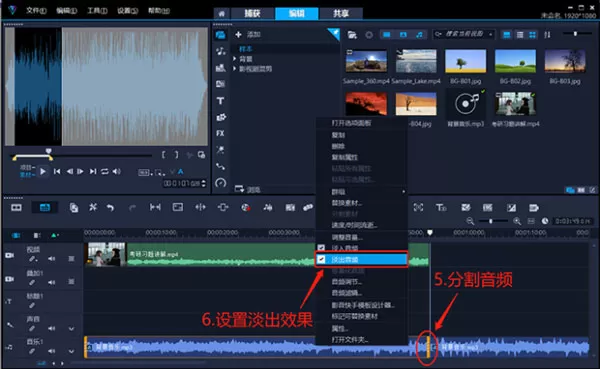600x369 pixels.
Task: Open the 文件 File menu
Action: [x=36, y=11]
